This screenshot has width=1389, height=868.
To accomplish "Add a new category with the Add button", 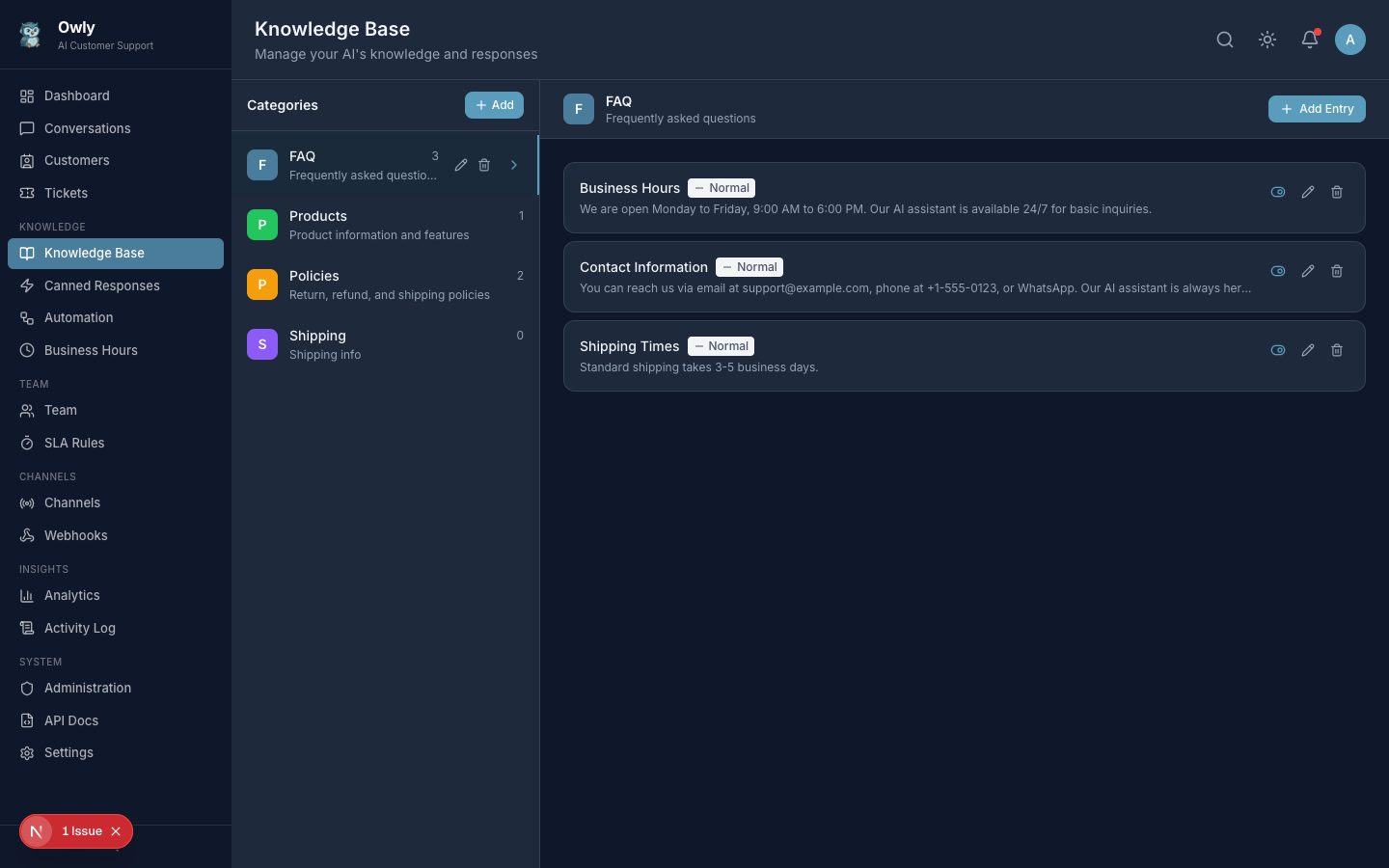I will (494, 105).
